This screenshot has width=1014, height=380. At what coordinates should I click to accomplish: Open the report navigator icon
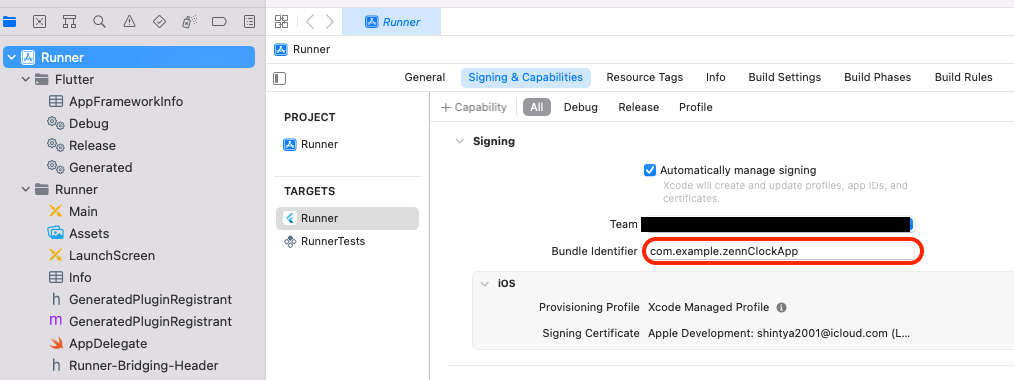[249, 21]
